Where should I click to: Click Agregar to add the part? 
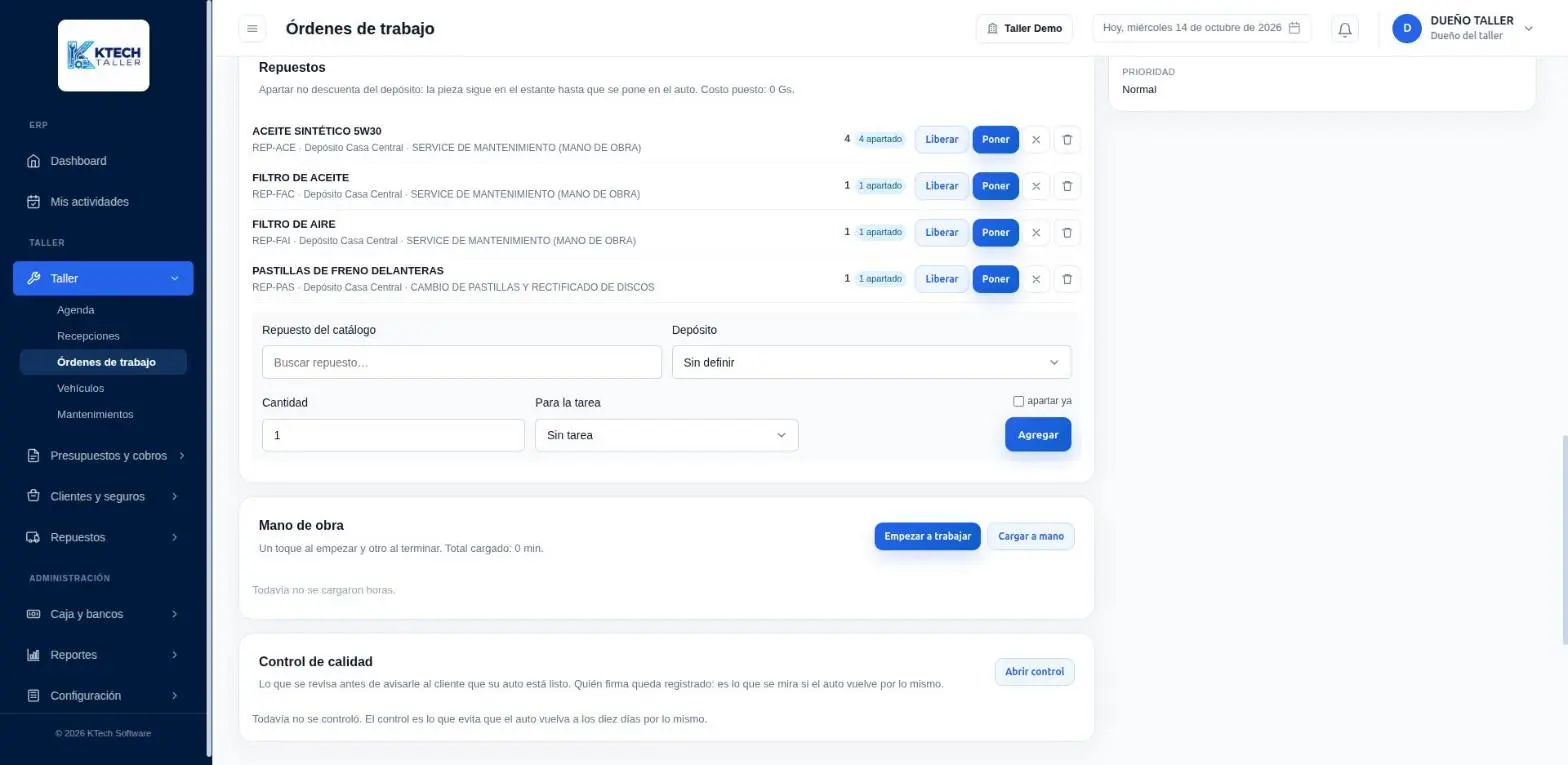[x=1038, y=435]
